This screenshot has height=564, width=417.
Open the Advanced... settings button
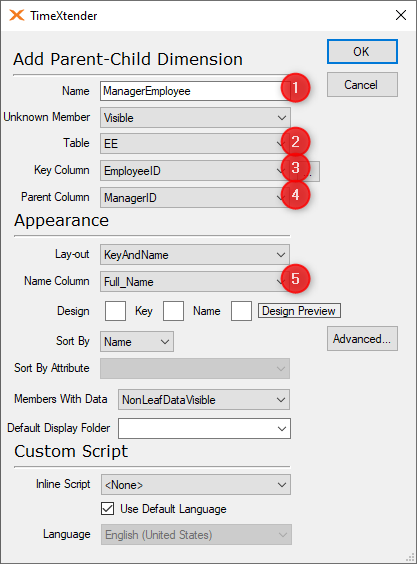click(362, 338)
